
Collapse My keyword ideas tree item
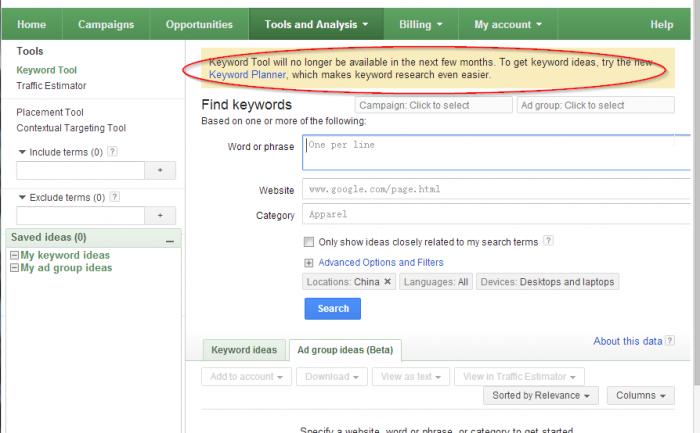(x=14, y=255)
